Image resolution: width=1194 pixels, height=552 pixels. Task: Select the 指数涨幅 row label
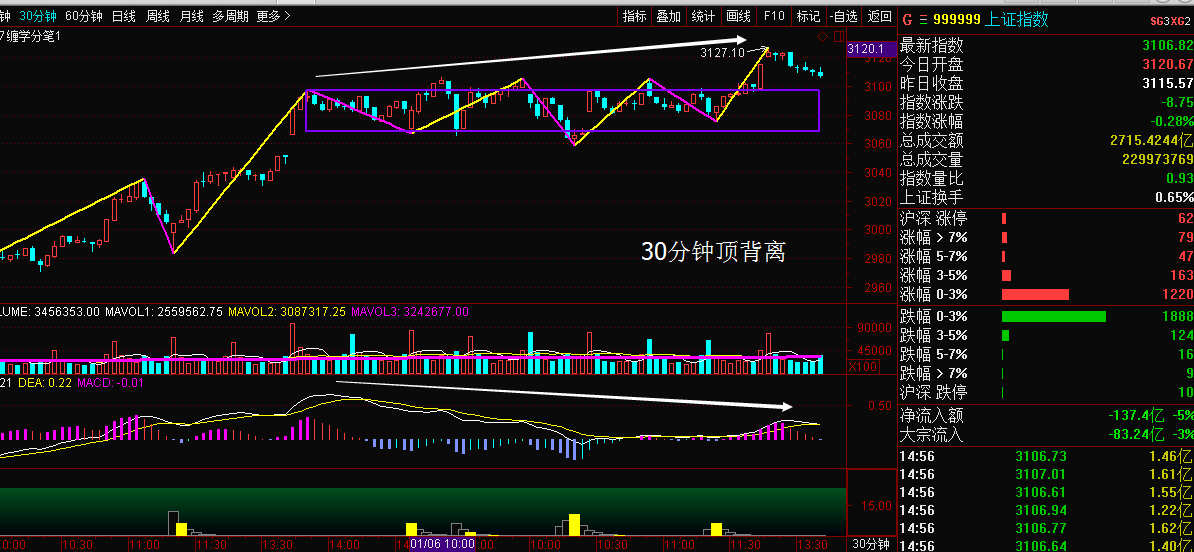[x=931, y=122]
